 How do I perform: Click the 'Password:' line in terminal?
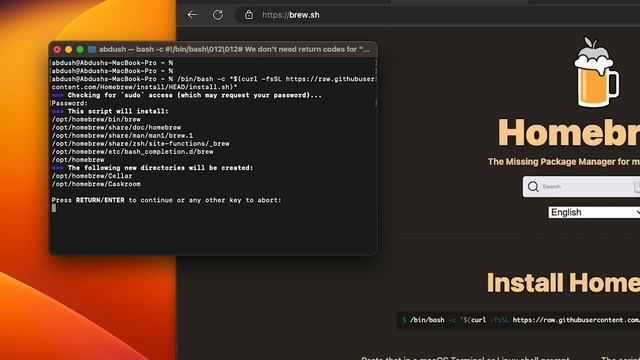(69, 103)
